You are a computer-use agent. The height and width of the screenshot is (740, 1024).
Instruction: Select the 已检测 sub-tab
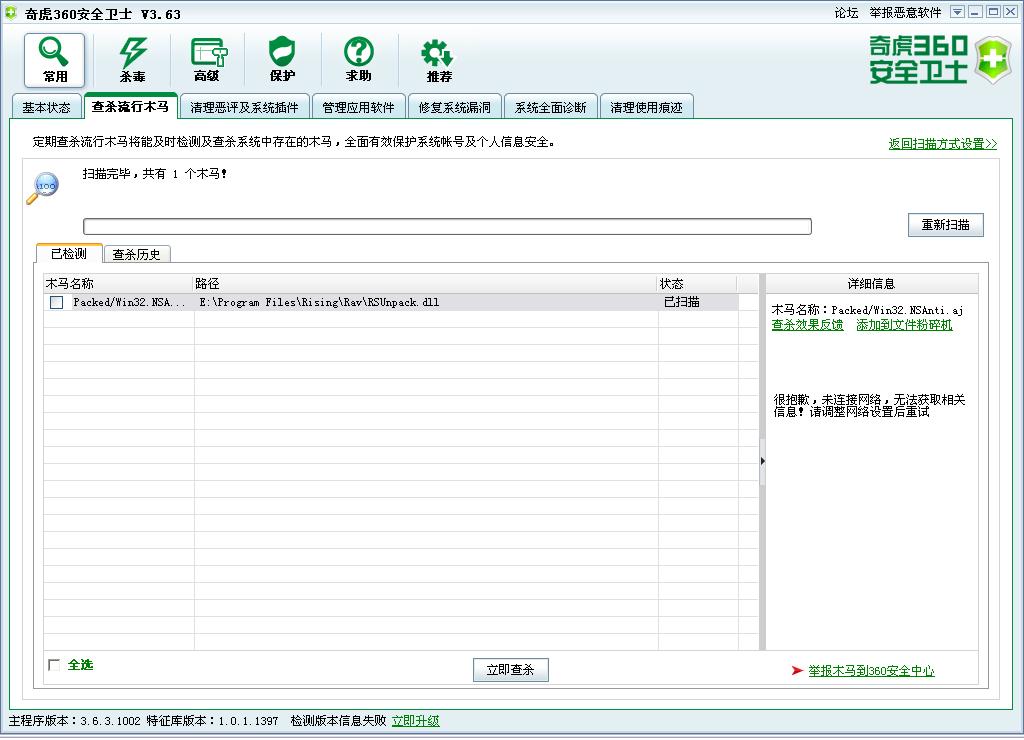coord(69,253)
